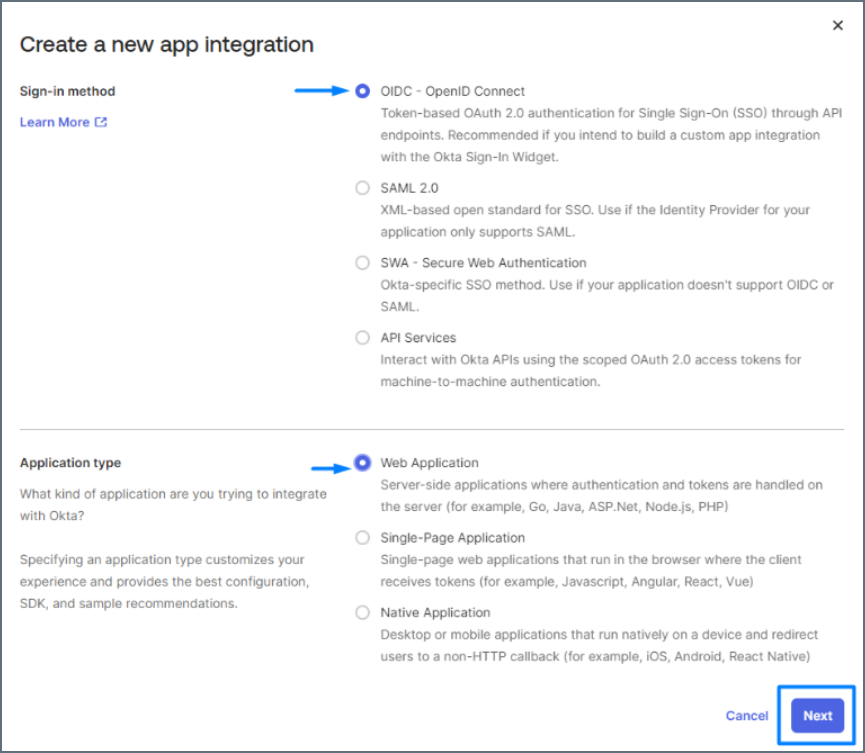The image size is (865, 753).
Task: Click the 'Web Application' label text
Action: (429, 463)
